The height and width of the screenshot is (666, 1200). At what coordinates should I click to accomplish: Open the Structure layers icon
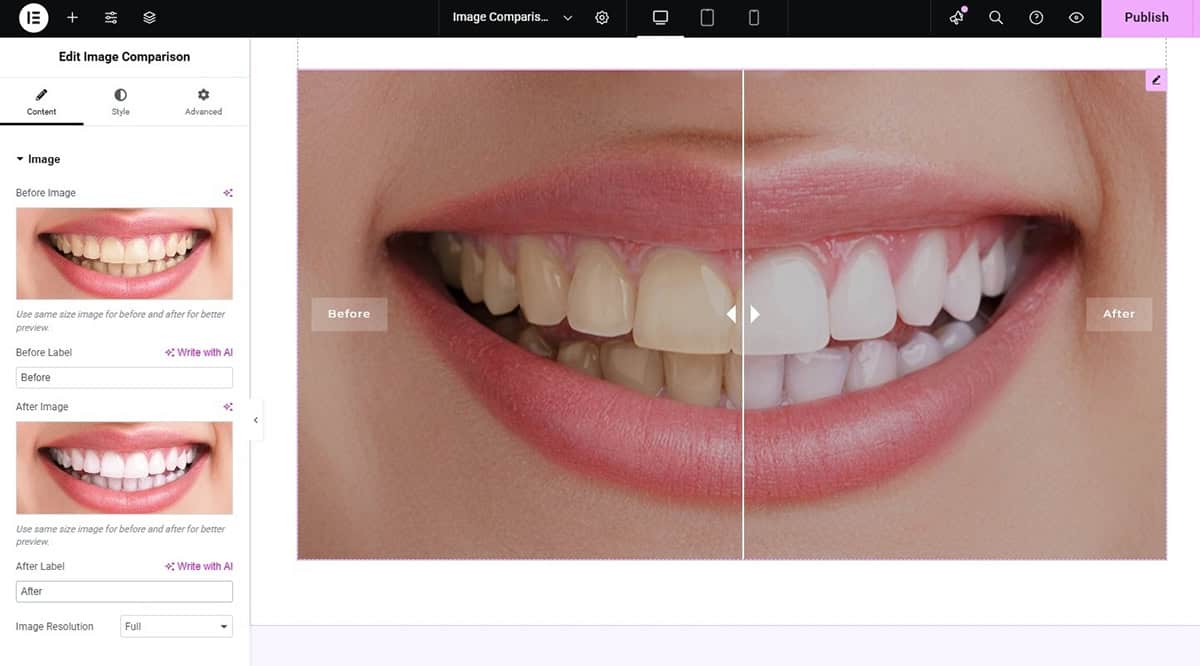(x=149, y=18)
